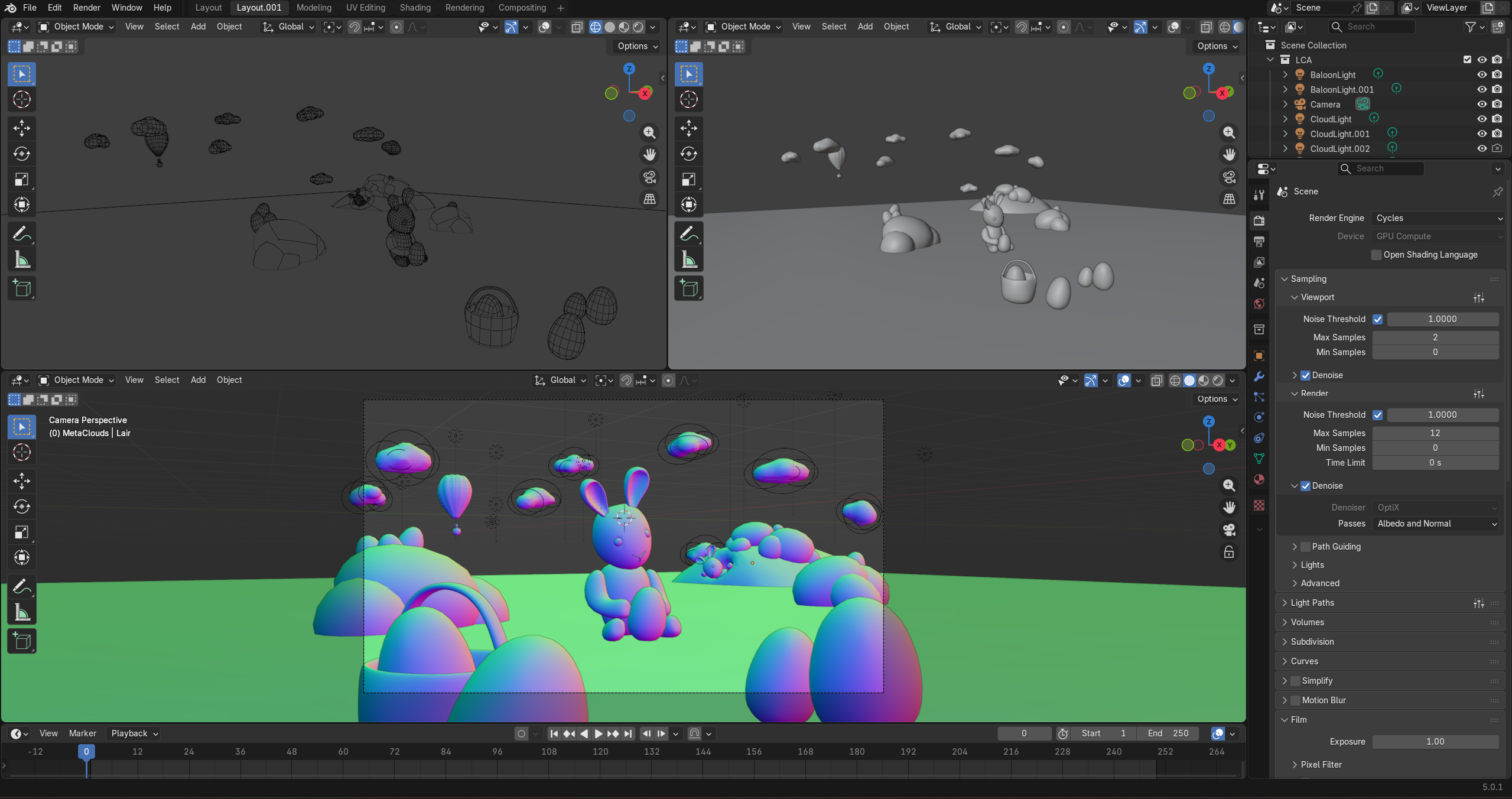1512x799 pixels.
Task: Open the Render Engine dropdown
Action: tap(1437, 218)
